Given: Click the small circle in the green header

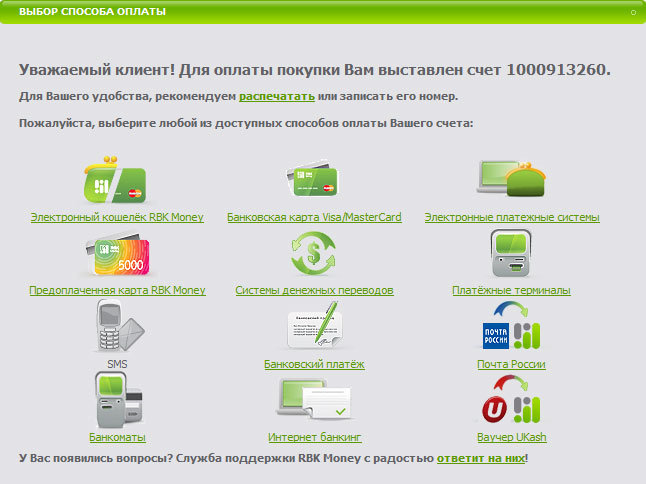Looking at the screenshot, I should tap(633, 12).
